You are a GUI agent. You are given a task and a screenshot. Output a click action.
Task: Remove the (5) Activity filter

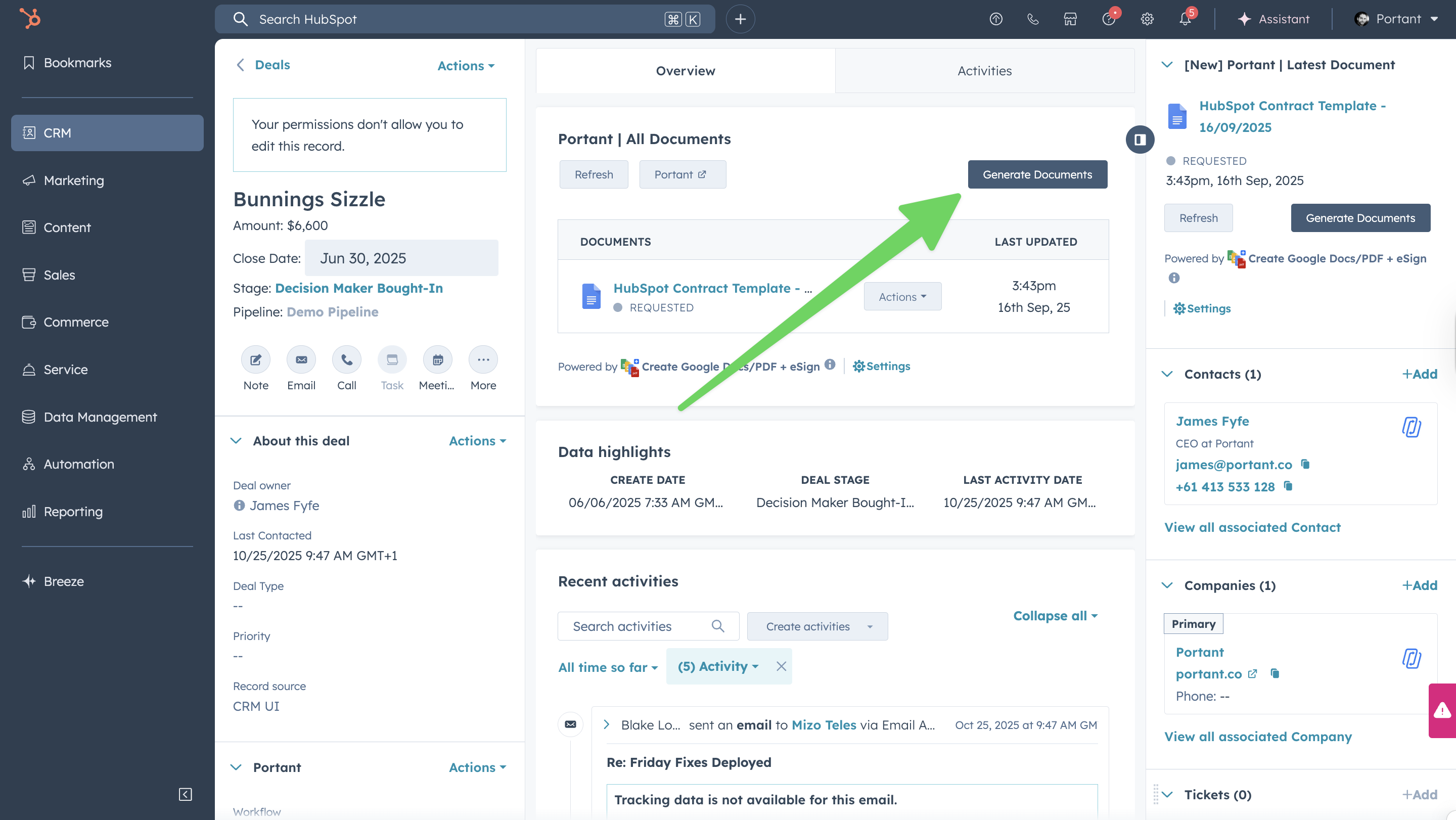coord(781,666)
